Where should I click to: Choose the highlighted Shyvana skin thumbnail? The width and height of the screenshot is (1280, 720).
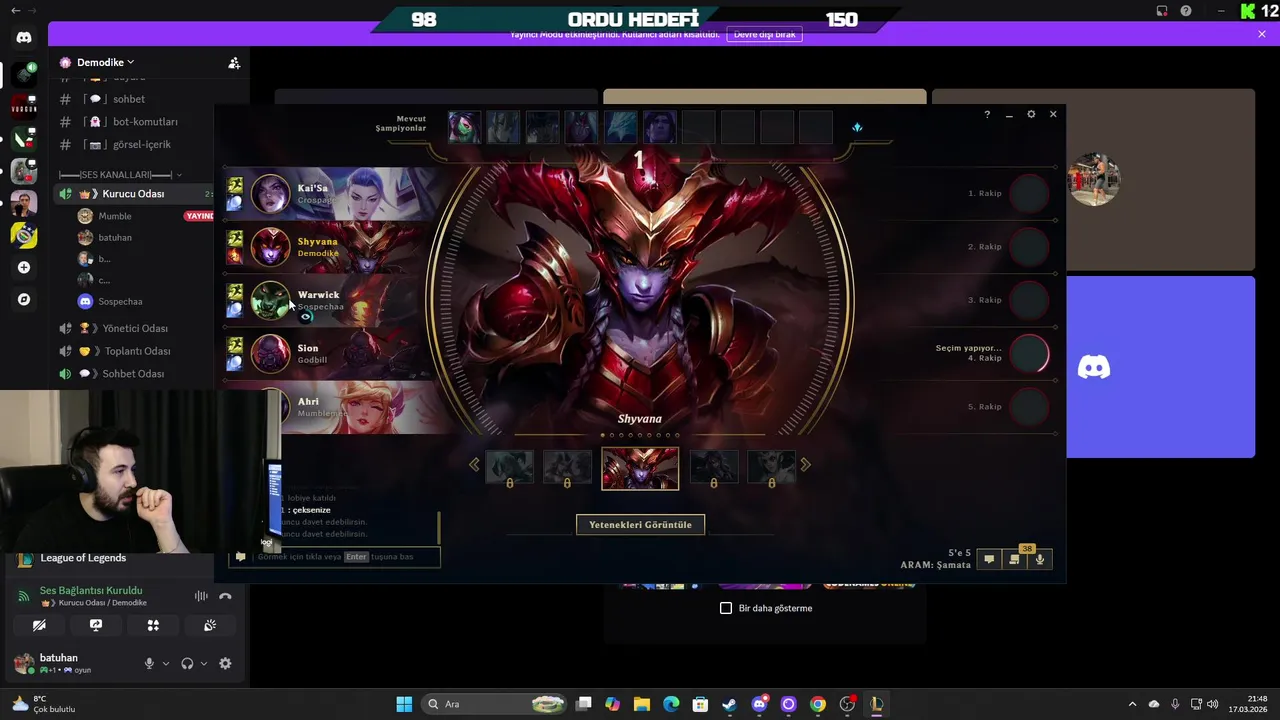(640, 469)
